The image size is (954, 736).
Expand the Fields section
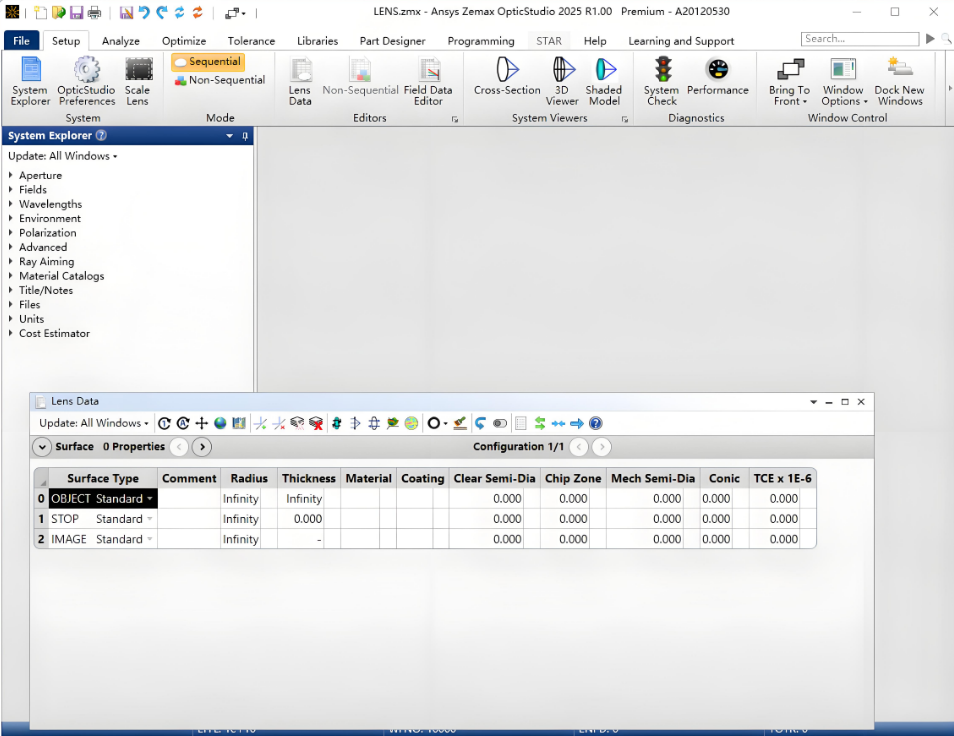11,189
